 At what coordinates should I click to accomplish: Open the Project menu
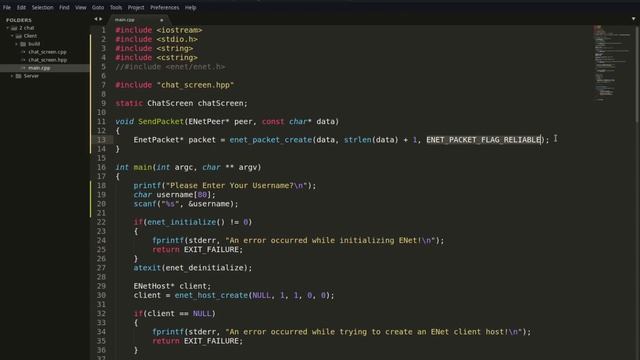coord(136,7)
